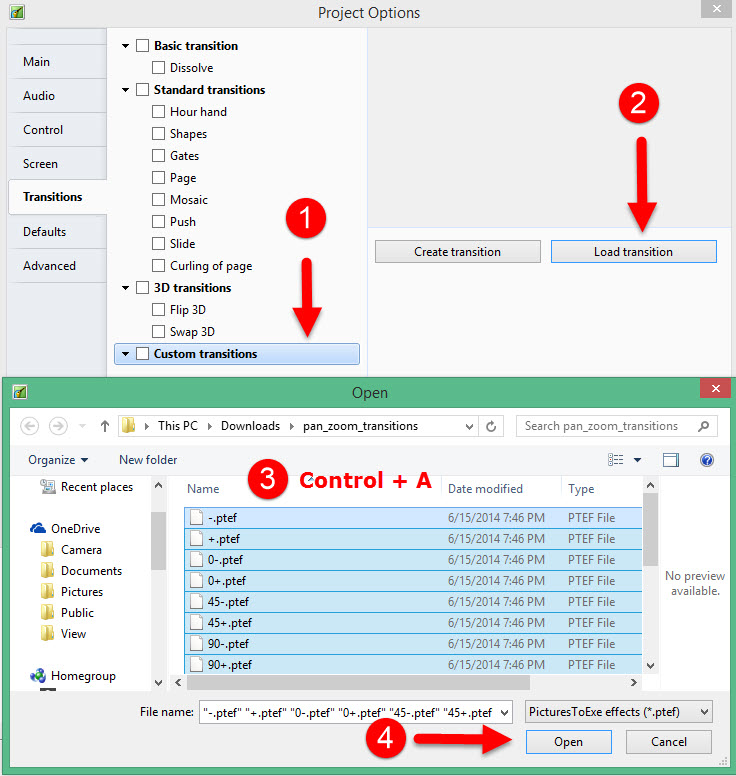The image size is (736, 776).
Task: Toggle the preview pane icon
Action: (671, 460)
